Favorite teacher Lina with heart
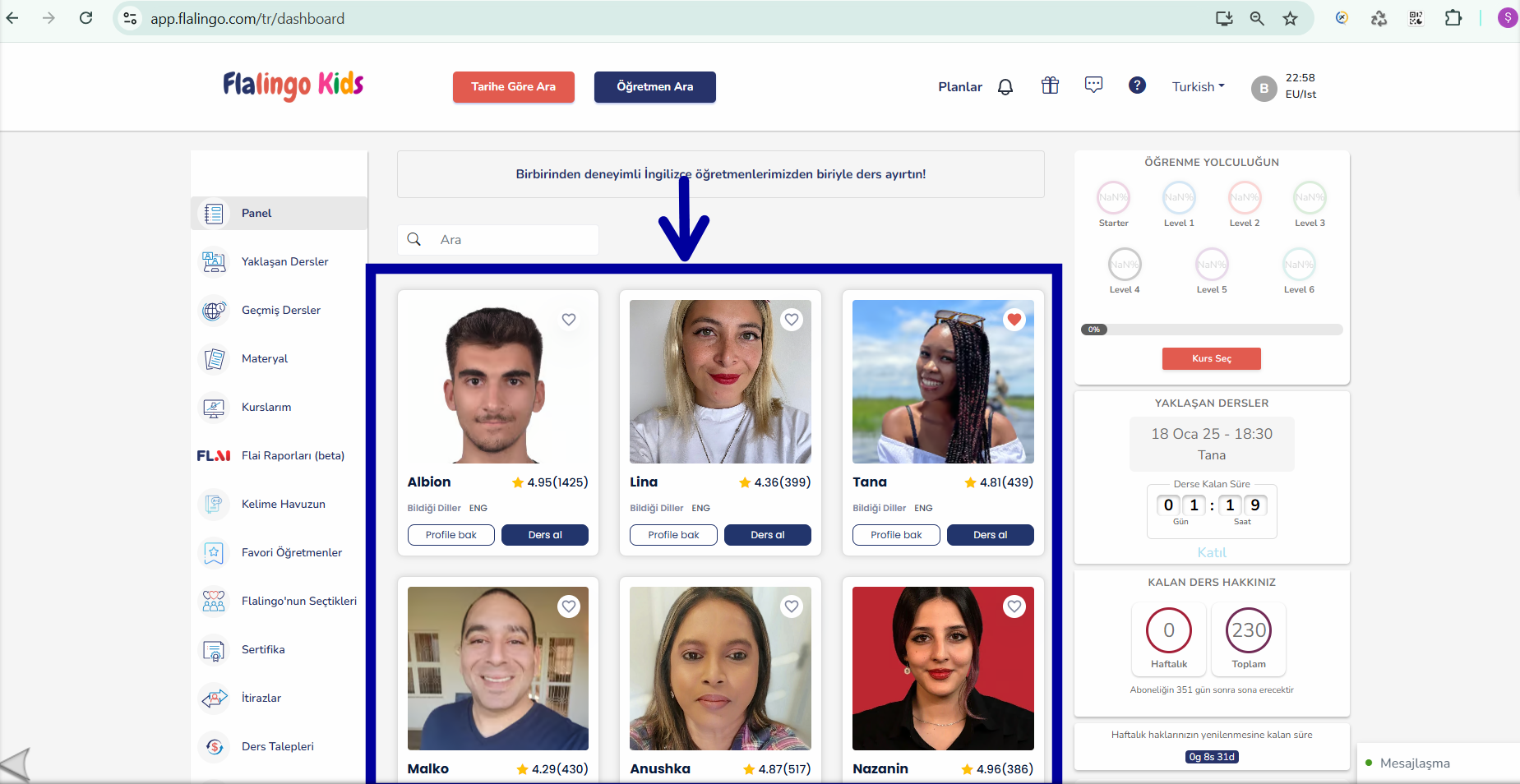 (792, 320)
